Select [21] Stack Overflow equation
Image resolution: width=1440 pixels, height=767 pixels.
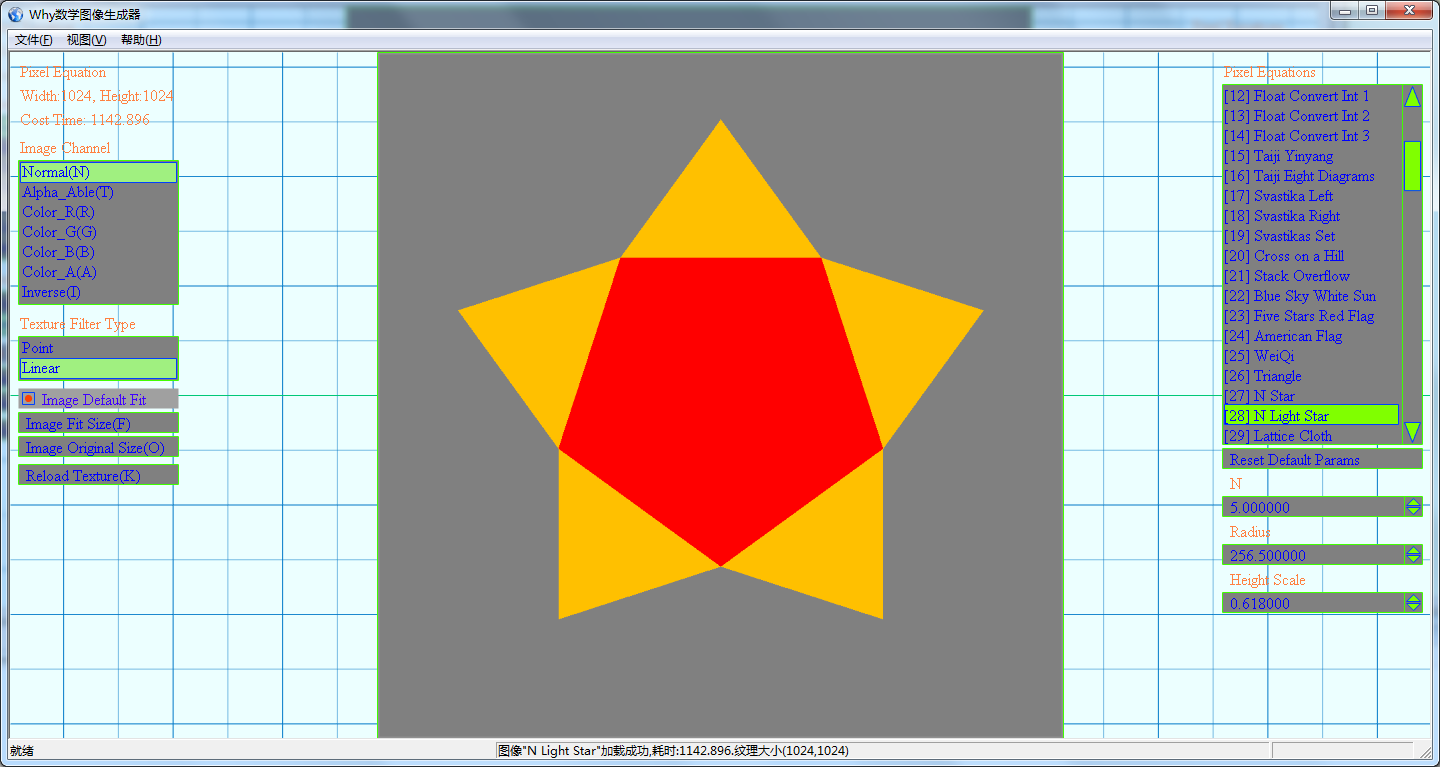[x=1311, y=276]
